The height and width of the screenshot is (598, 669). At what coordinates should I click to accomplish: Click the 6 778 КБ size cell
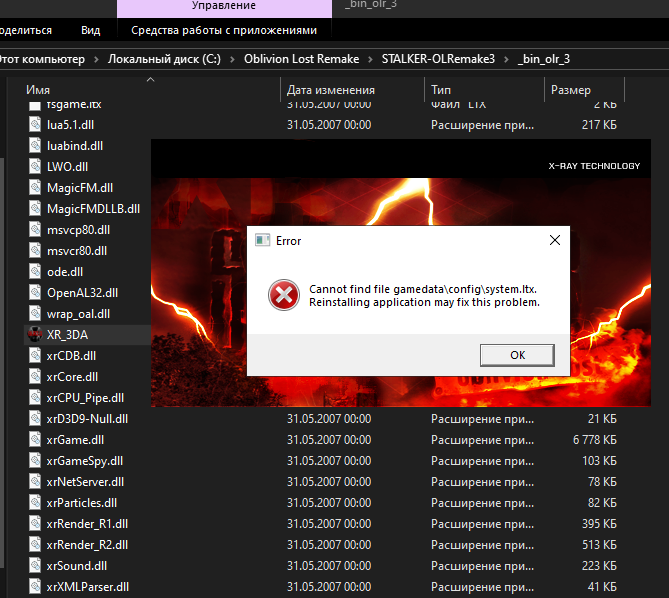pyautogui.click(x=595, y=440)
